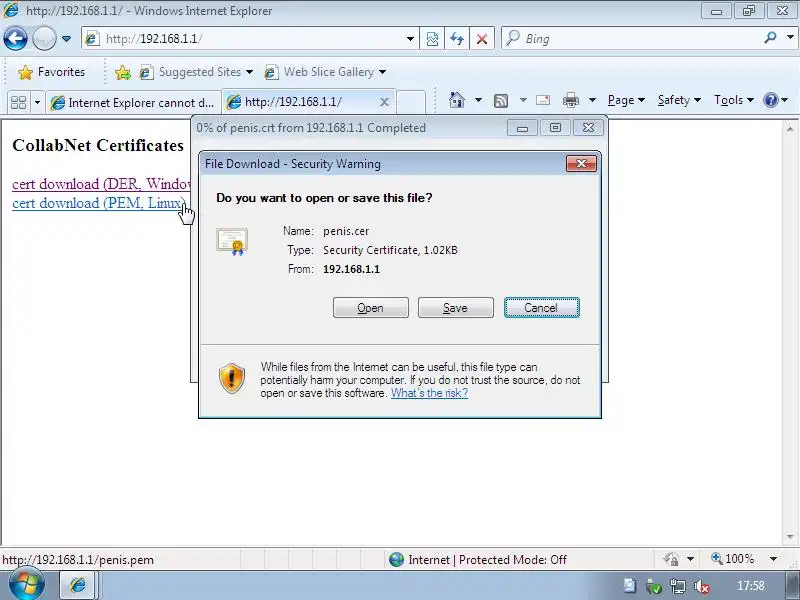This screenshot has height=600, width=800.
Task: Open the Web Slice Gallery link
Action: coord(325,72)
